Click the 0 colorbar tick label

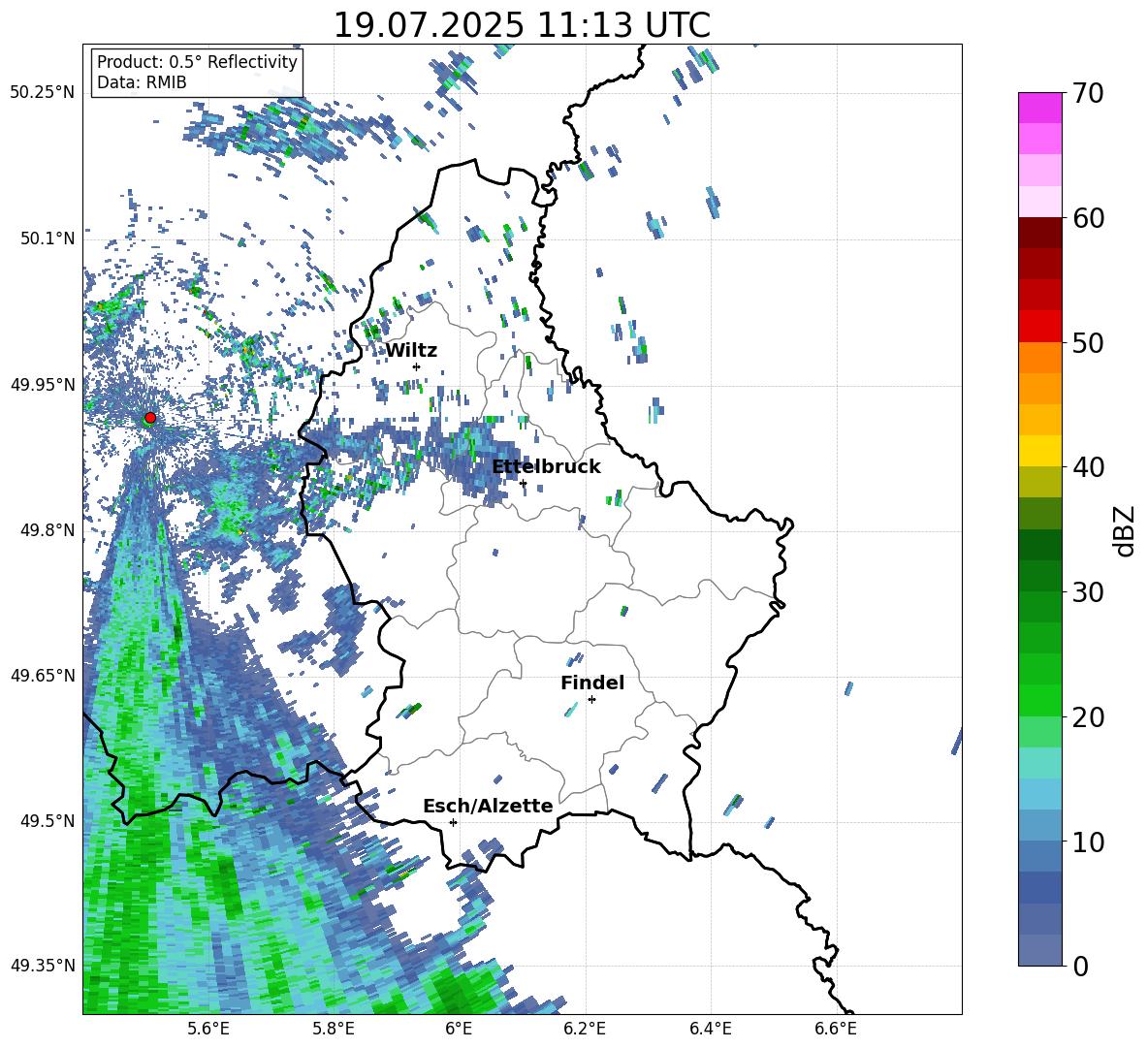(x=1080, y=966)
